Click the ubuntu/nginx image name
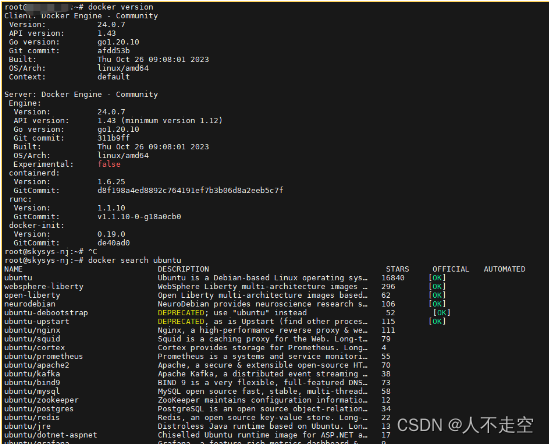 tap(32, 330)
